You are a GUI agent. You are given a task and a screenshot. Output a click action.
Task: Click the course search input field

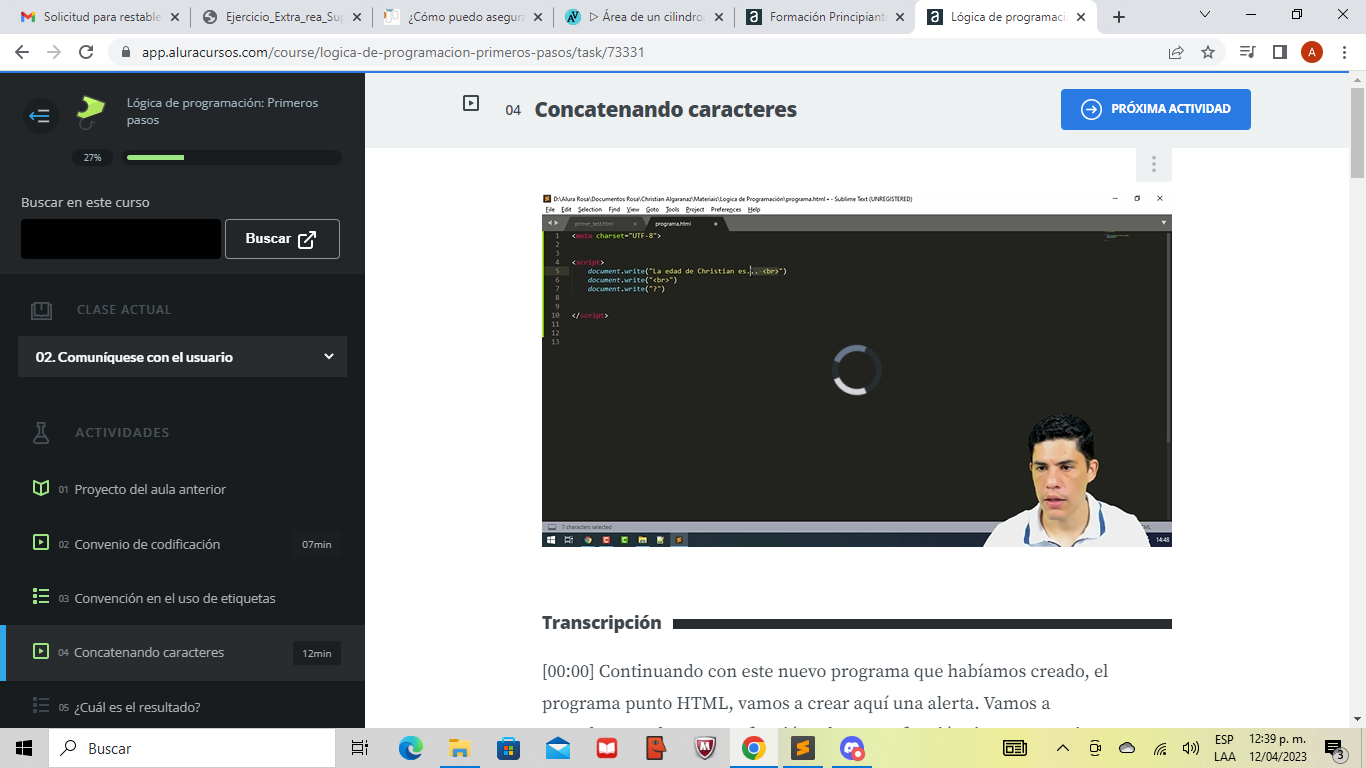point(121,239)
